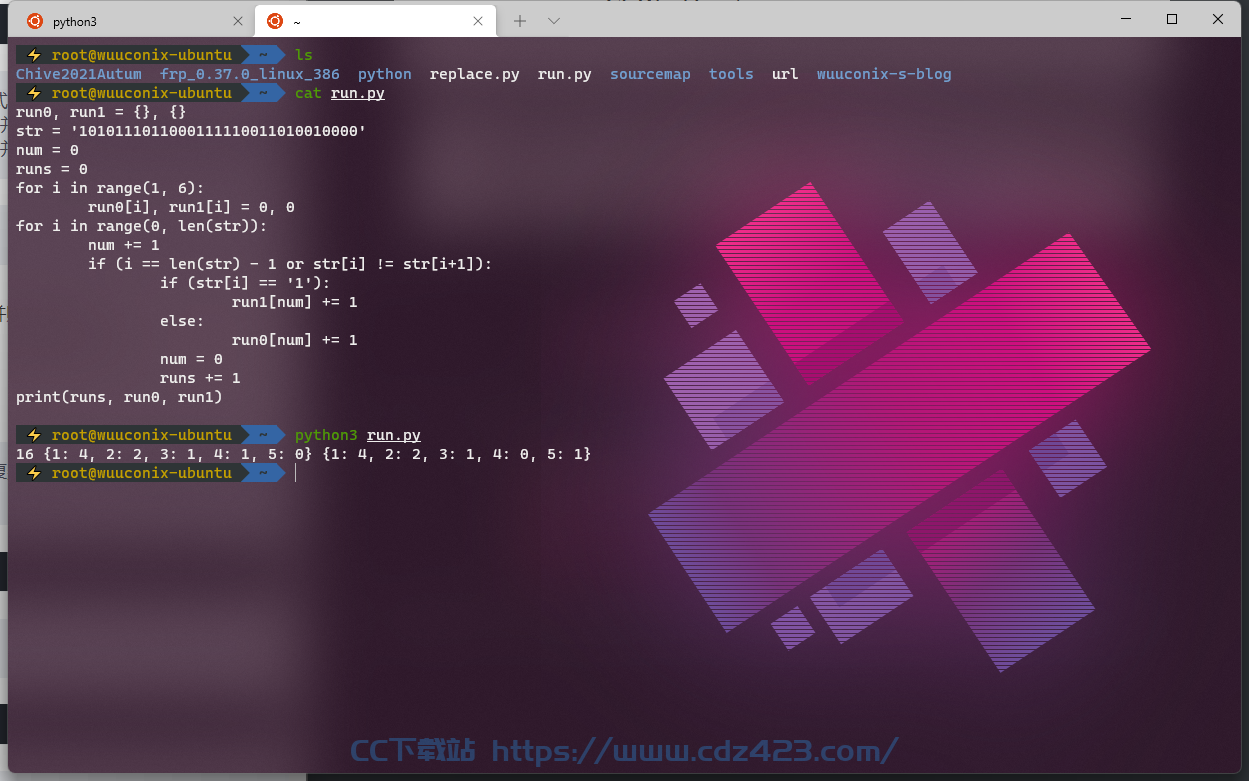
Task: Click the 'run1[num] += 1' line
Action: [295, 302]
